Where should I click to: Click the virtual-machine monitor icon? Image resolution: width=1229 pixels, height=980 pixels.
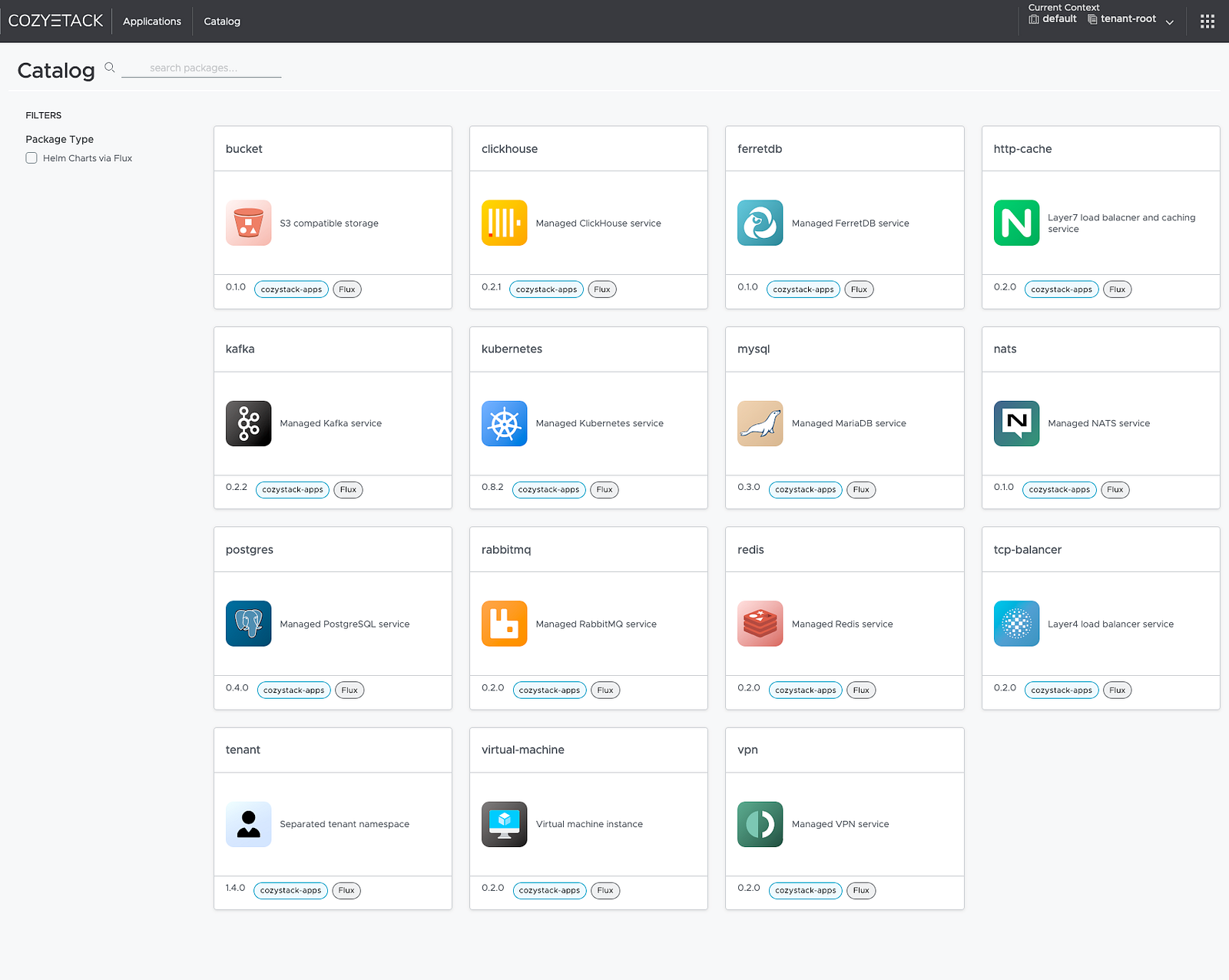point(504,824)
